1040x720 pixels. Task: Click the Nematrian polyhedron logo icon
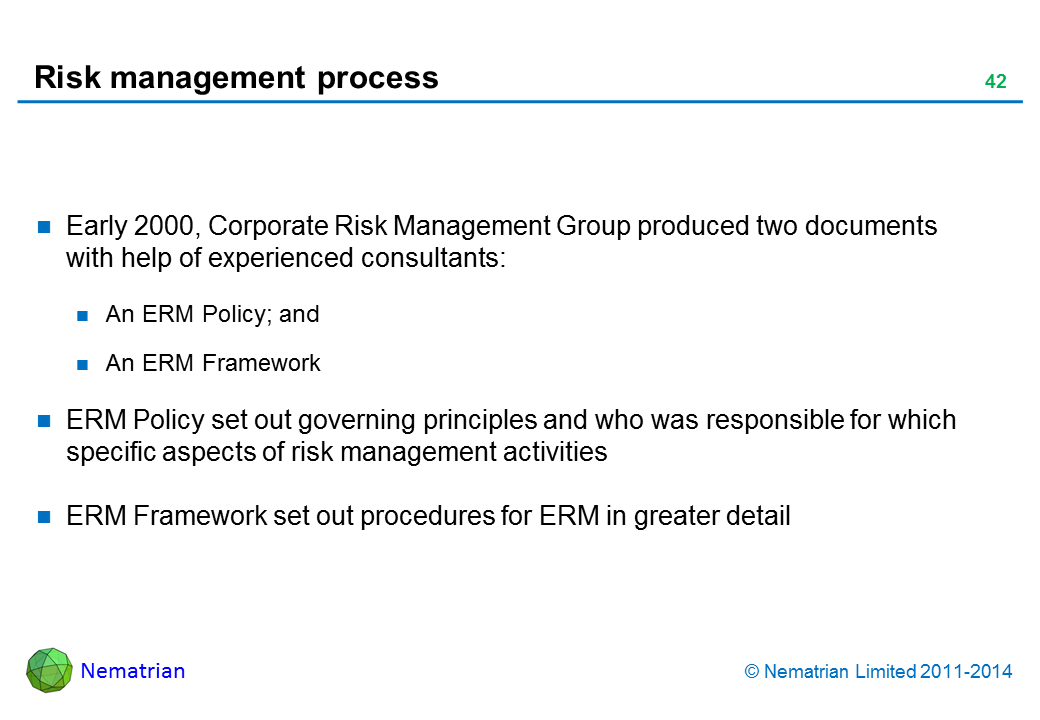tap(49, 670)
